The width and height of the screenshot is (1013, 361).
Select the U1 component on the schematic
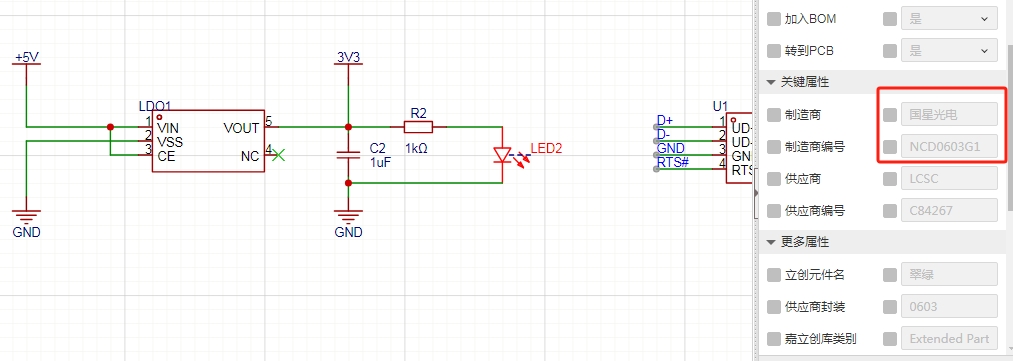[740, 148]
